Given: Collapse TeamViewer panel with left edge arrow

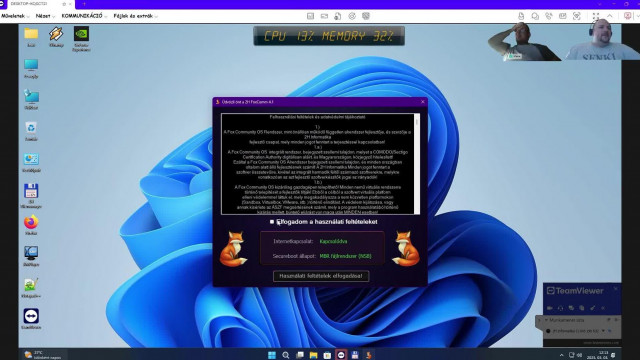Looking at the screenshot, I should pos(539,320).
